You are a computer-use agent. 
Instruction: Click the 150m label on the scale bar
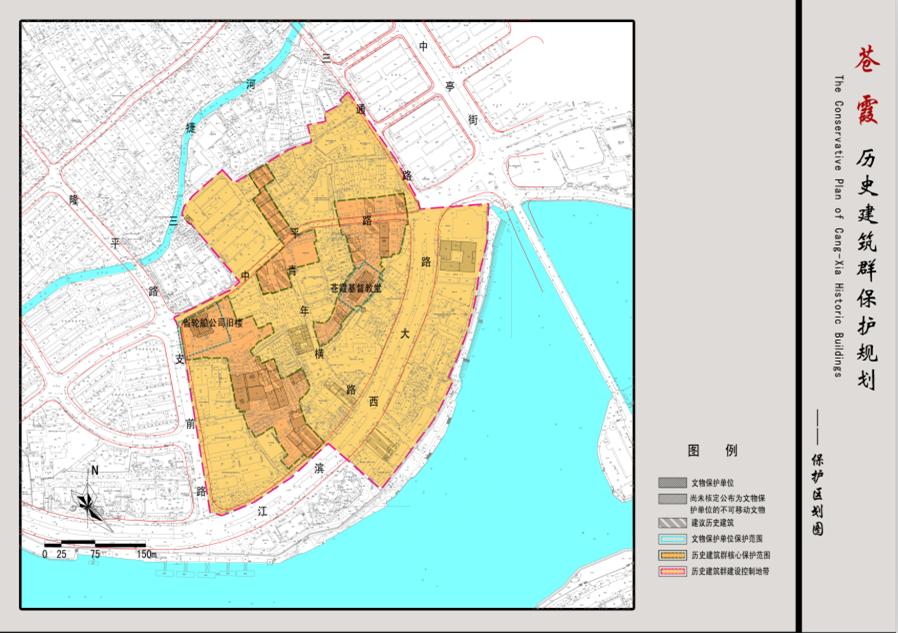tap(146, 553)
